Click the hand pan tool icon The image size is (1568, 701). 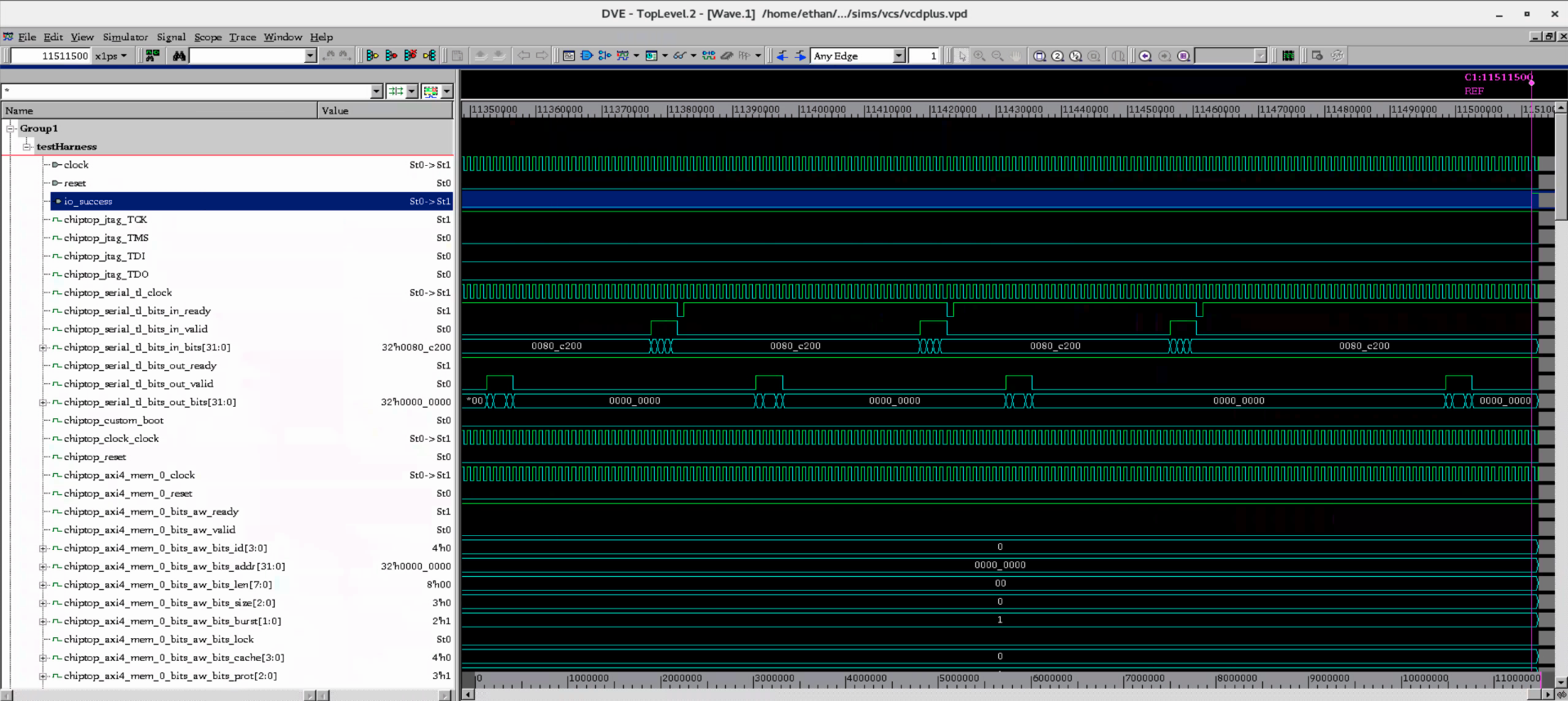click(x=1015, y=56)
